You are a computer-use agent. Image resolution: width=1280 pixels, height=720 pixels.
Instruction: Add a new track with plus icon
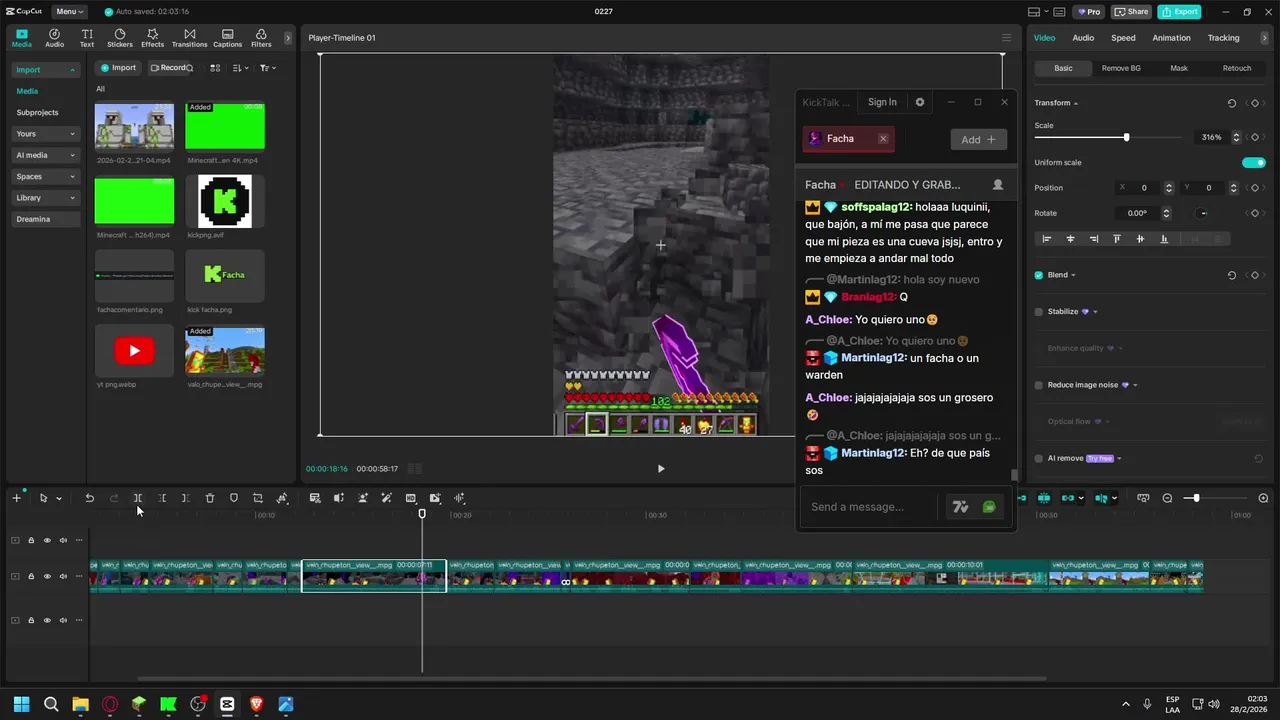coord(16,498)
